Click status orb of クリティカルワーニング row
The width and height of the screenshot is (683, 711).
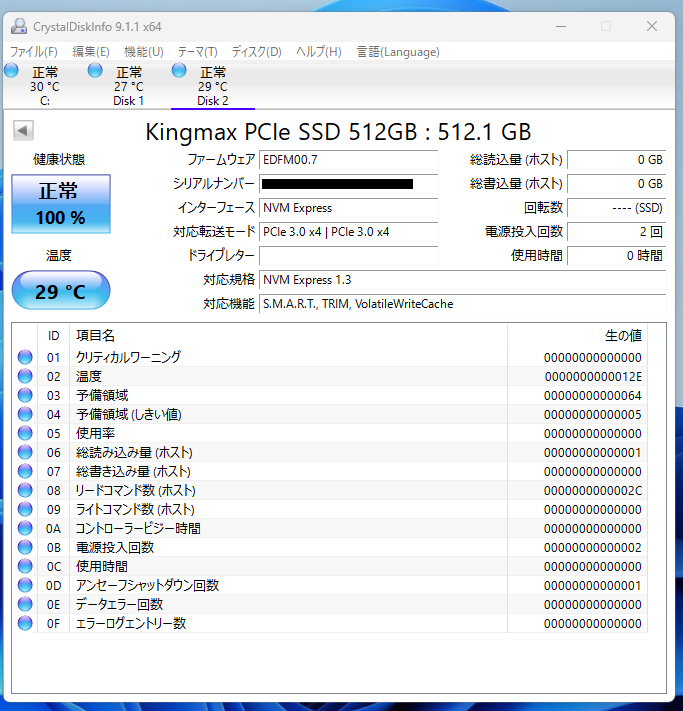point(25,357)
